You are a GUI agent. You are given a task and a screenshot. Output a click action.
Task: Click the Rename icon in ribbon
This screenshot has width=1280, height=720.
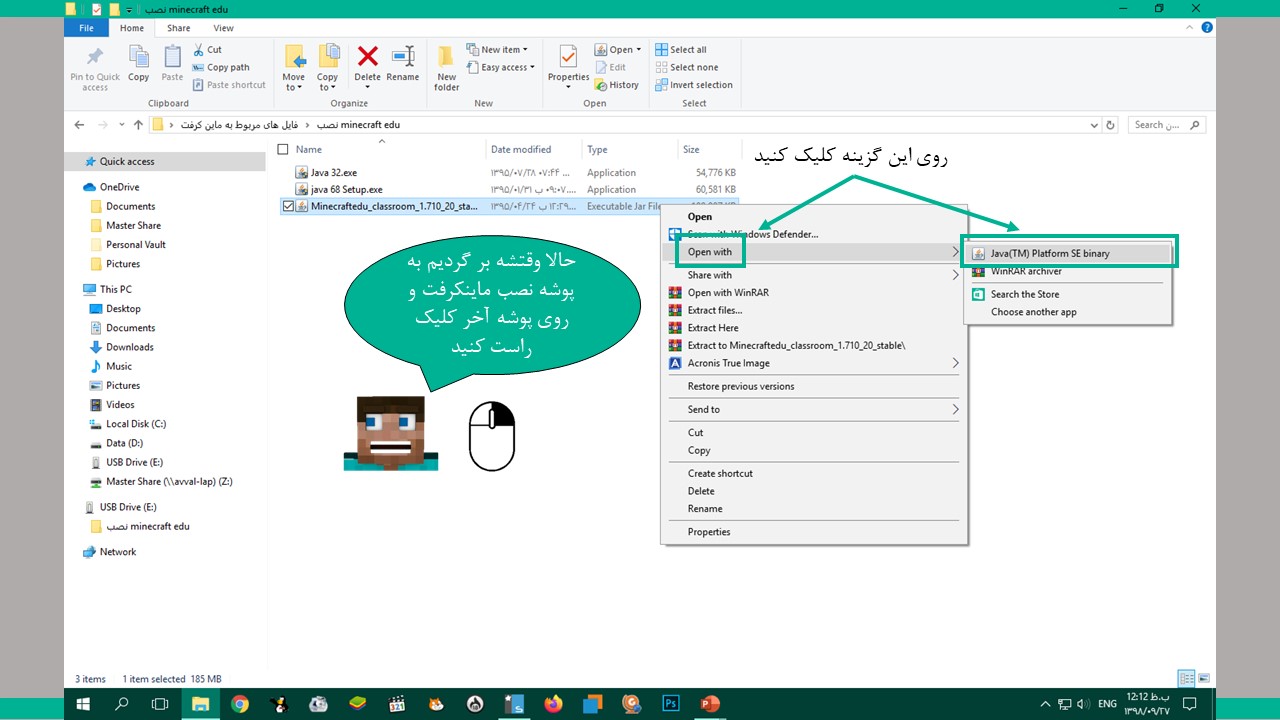(403, 63)
